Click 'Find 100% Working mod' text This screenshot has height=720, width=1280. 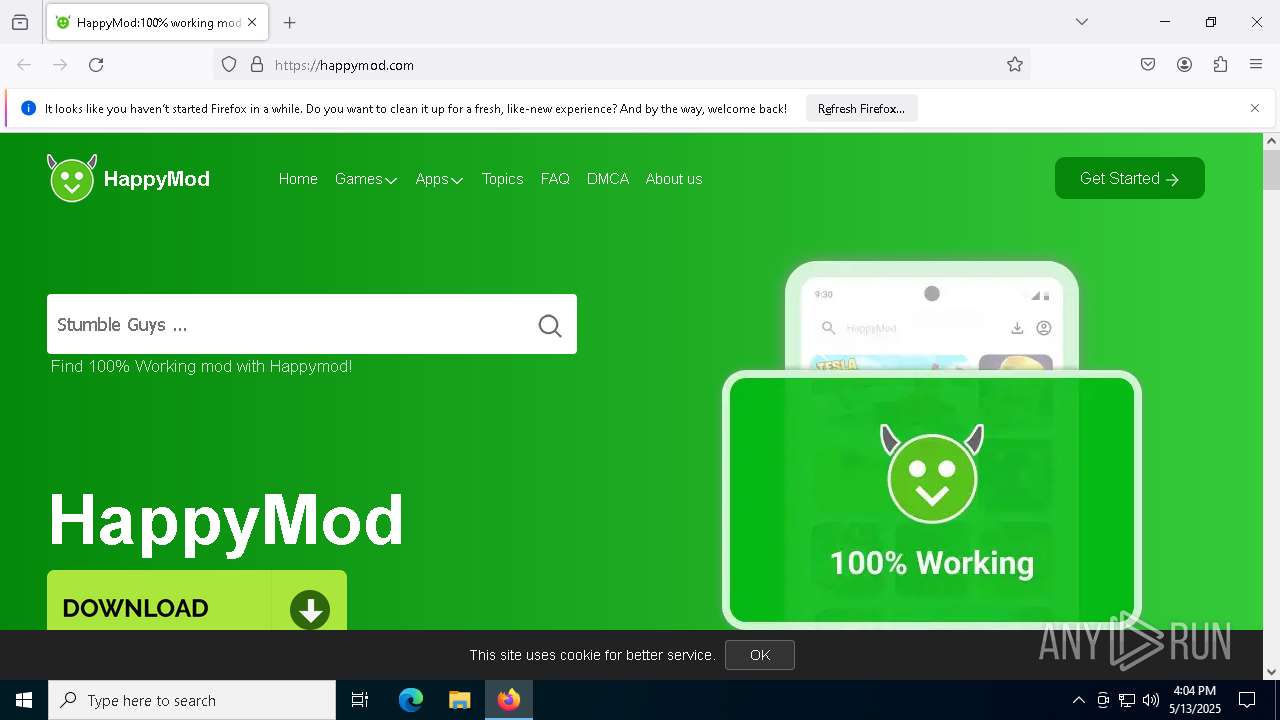(202, 366)
